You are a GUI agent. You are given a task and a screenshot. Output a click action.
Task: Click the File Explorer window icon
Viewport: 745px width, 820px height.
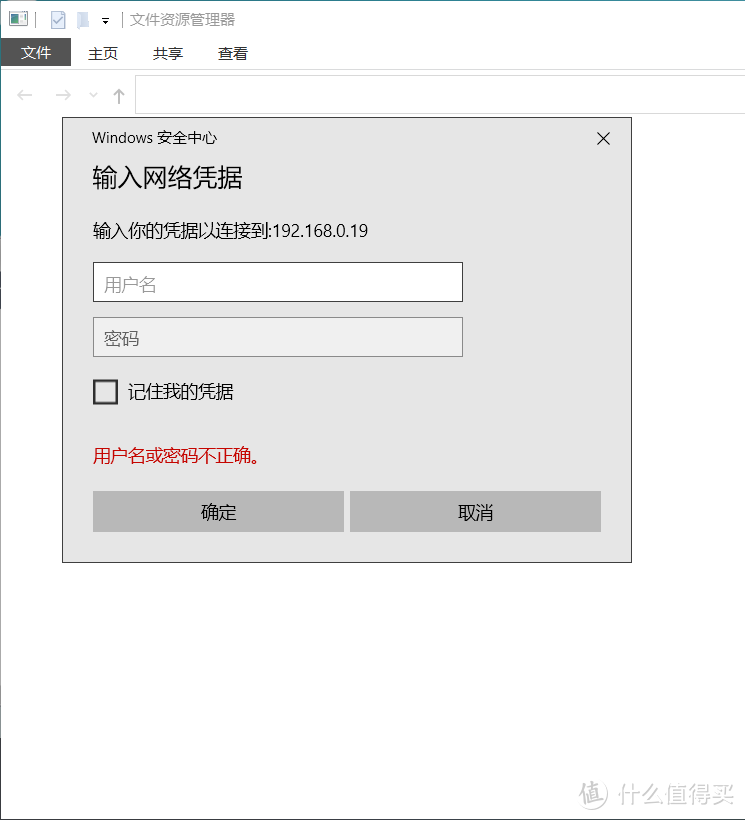coord(18,19)
